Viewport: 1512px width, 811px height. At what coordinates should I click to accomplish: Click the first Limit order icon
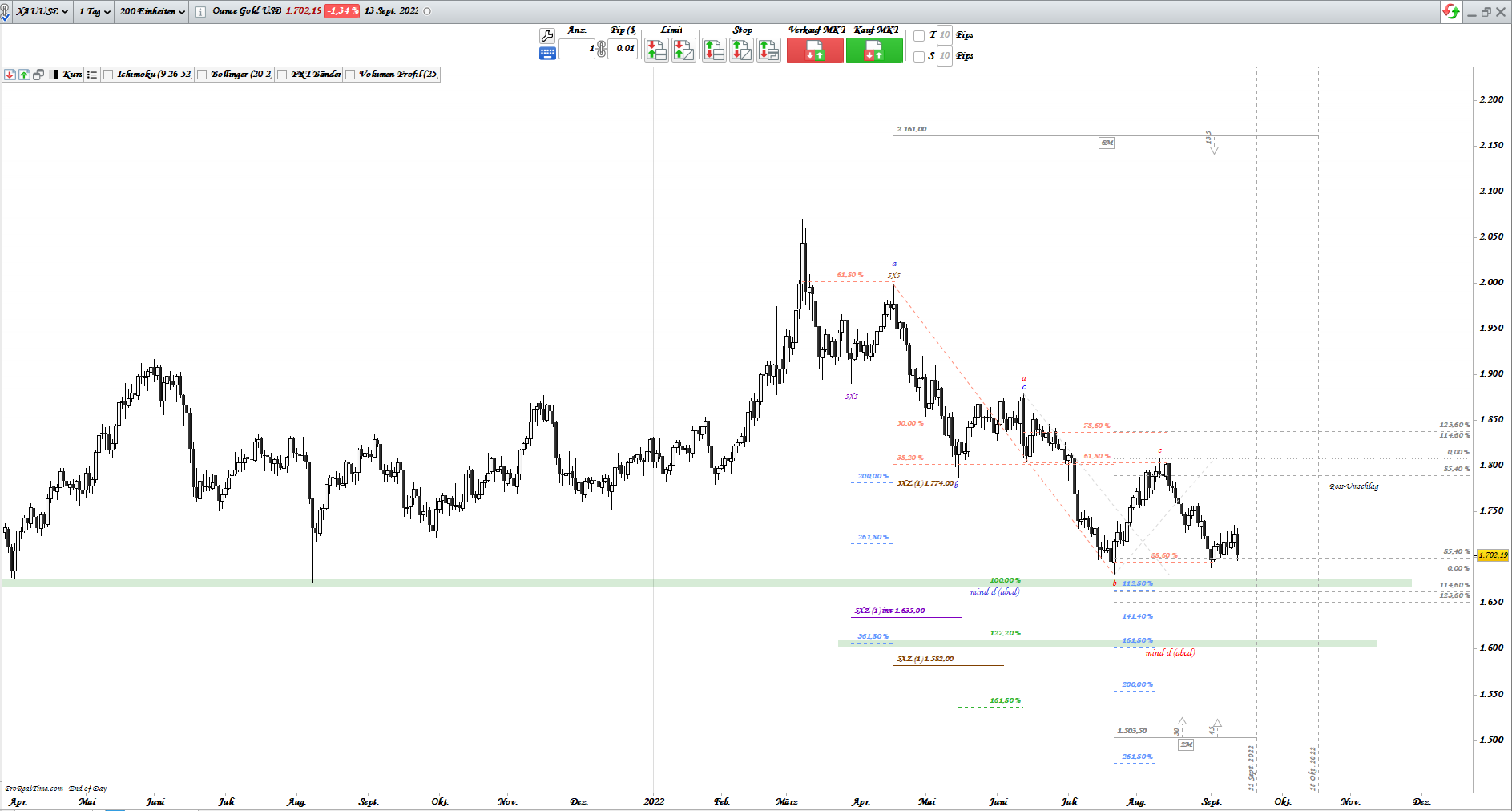click(x=656, y=50)
